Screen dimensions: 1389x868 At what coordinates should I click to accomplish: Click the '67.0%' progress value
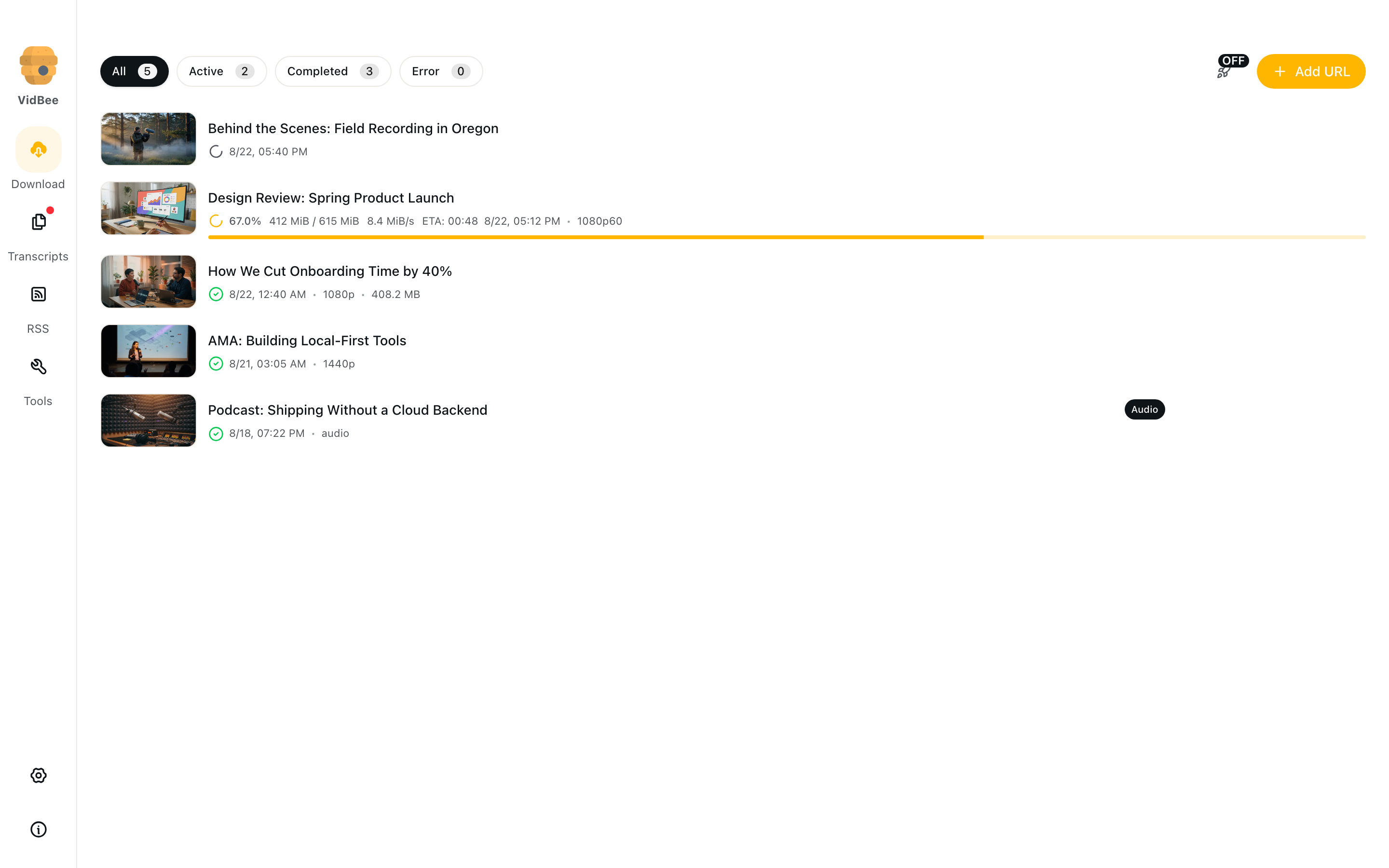click(x=245, y=221)
